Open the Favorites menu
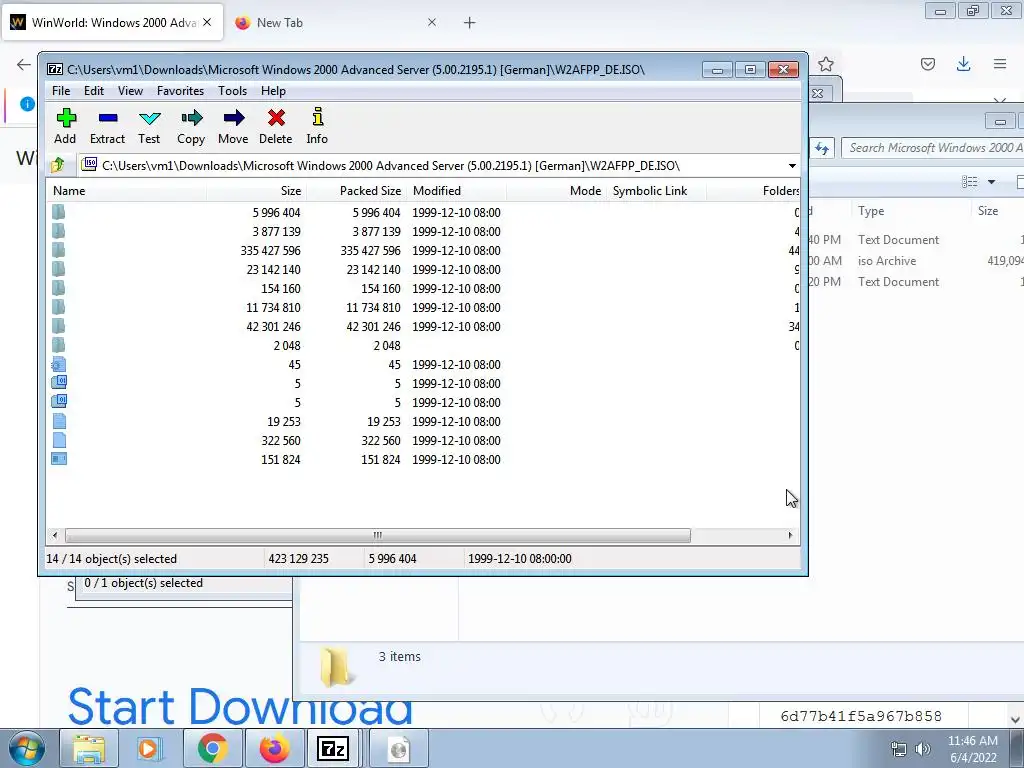1024x768 pixels. coord(180,91)
